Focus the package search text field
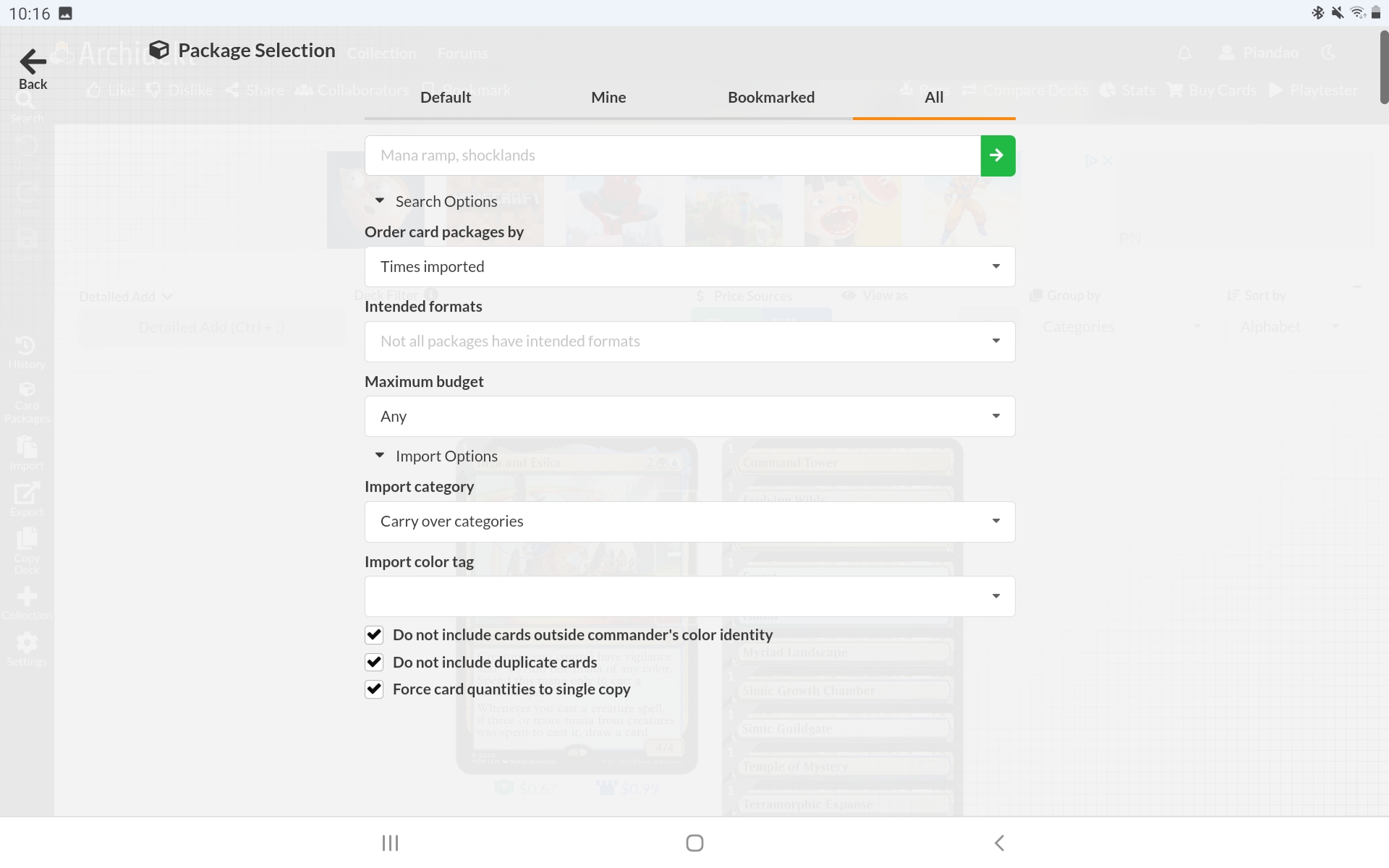Screen dimensions: 1389x868 pos(672,156)
